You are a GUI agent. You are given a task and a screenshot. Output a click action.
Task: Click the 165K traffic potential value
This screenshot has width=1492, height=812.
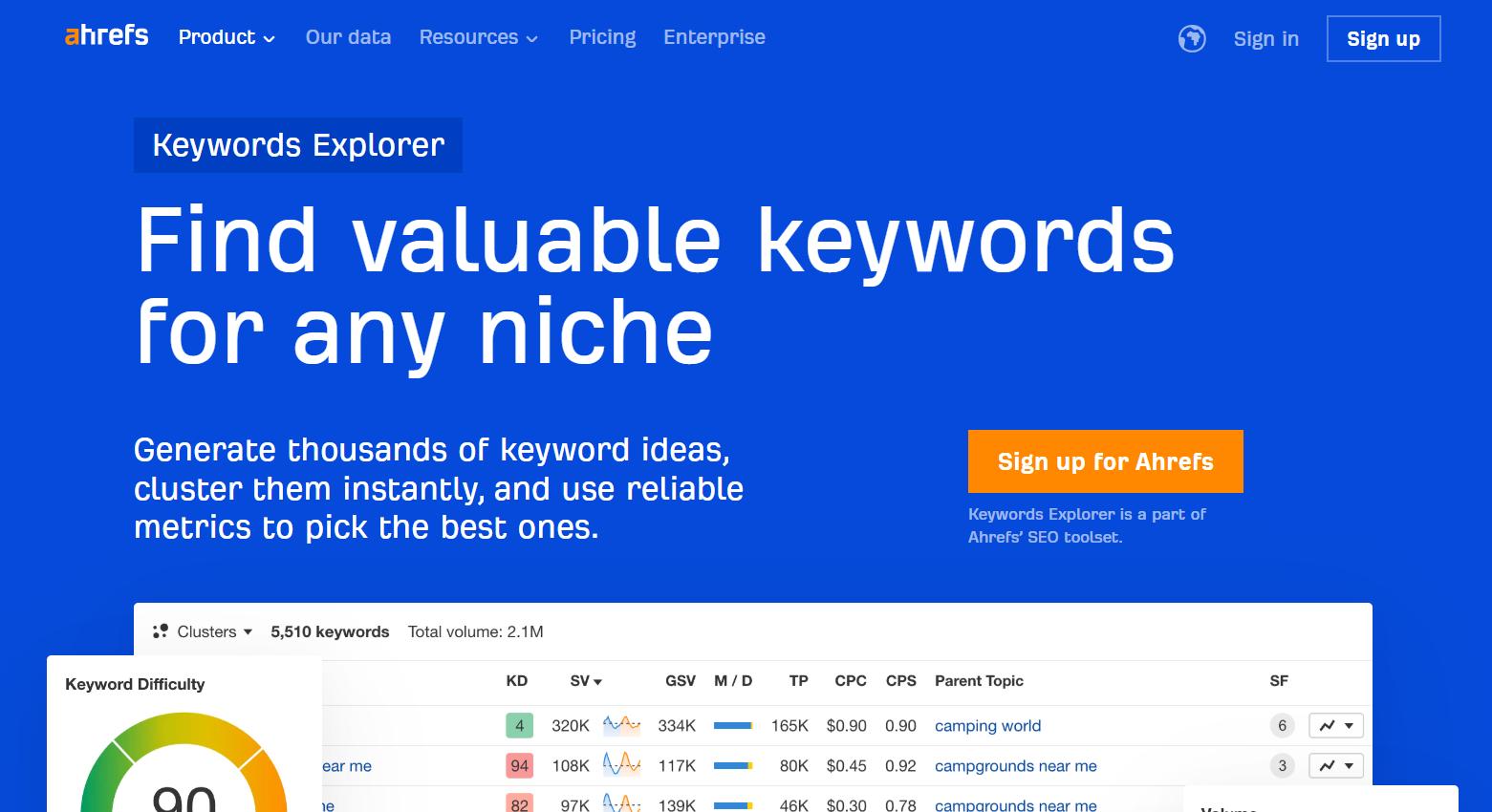coord(789,726)
